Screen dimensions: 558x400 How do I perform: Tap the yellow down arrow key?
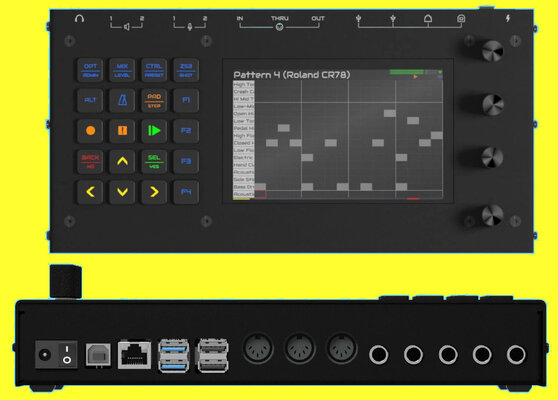tap(122, 192)
